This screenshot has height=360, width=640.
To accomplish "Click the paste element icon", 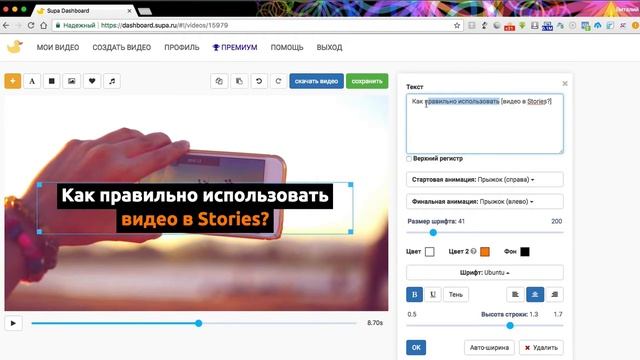I will pos(239,81).
